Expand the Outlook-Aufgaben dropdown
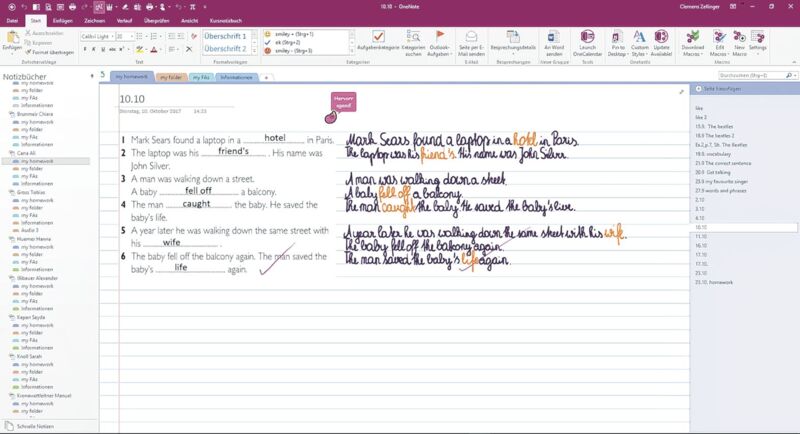Screen dimensions: 800x434 (x=439, y=42)
